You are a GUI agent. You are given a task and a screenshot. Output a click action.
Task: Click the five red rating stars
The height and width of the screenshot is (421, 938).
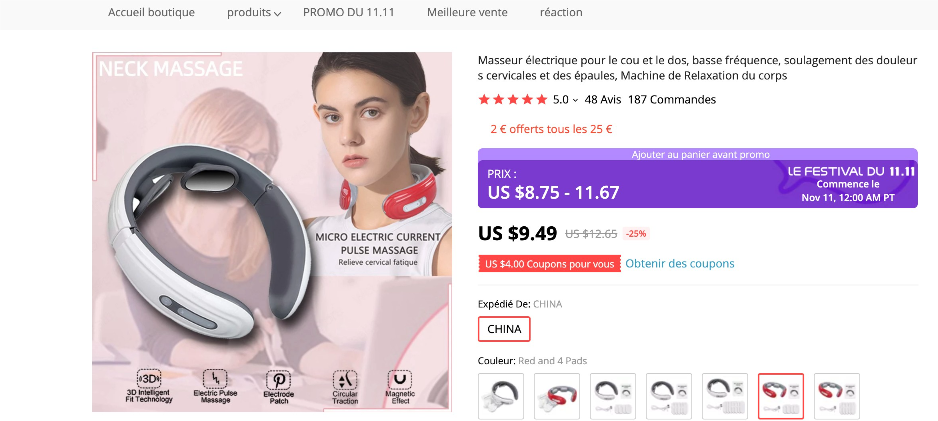point(513,100)
